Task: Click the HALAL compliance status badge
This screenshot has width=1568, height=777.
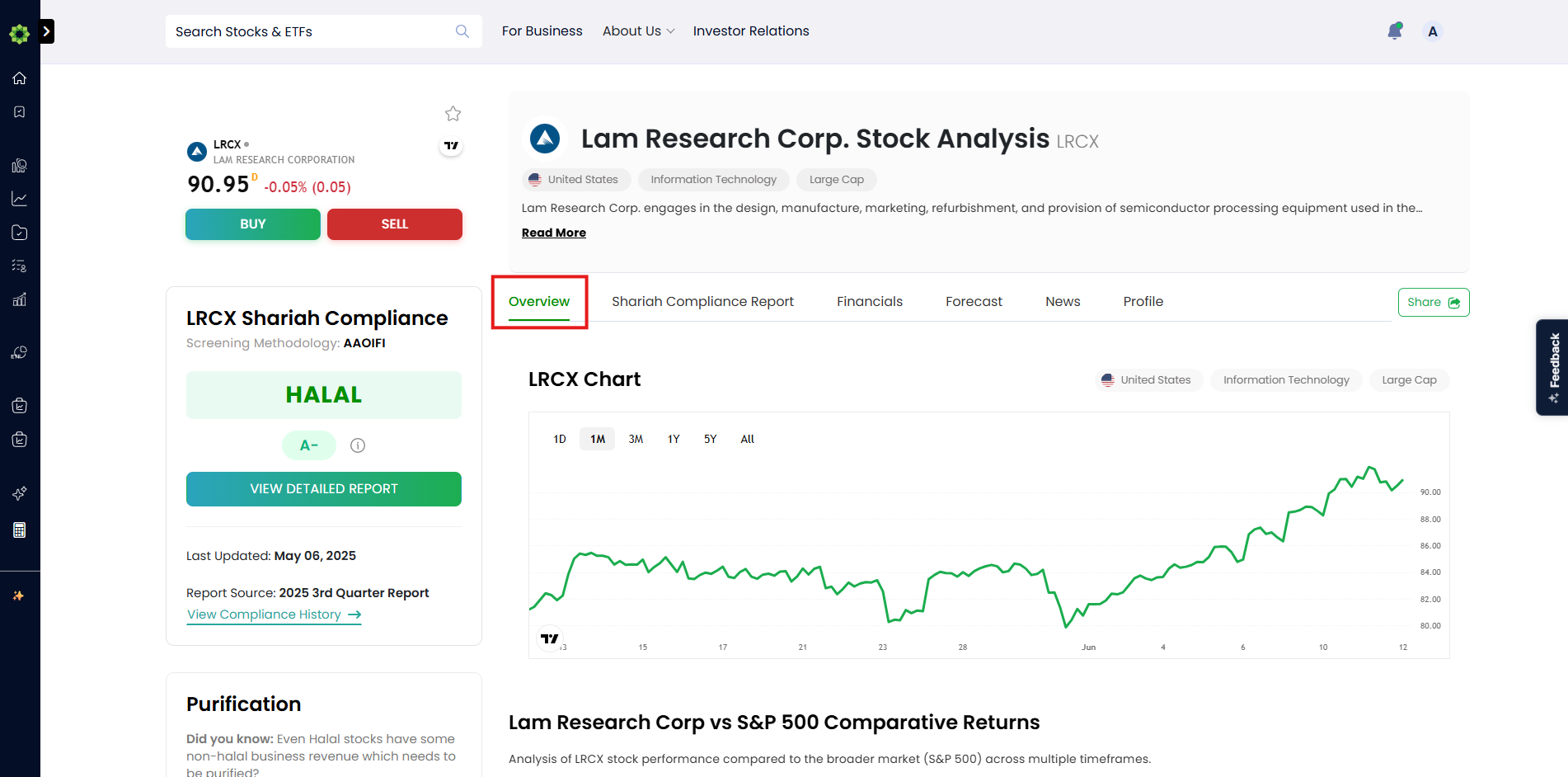Action: (324, 395)
